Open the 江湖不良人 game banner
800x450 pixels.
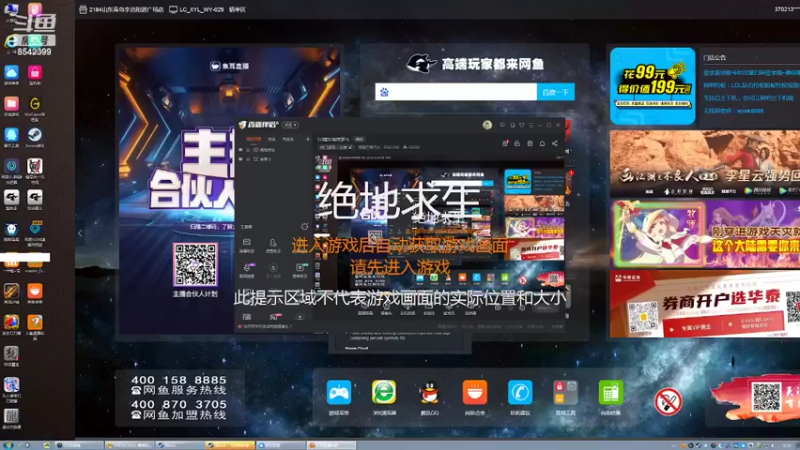705,164
